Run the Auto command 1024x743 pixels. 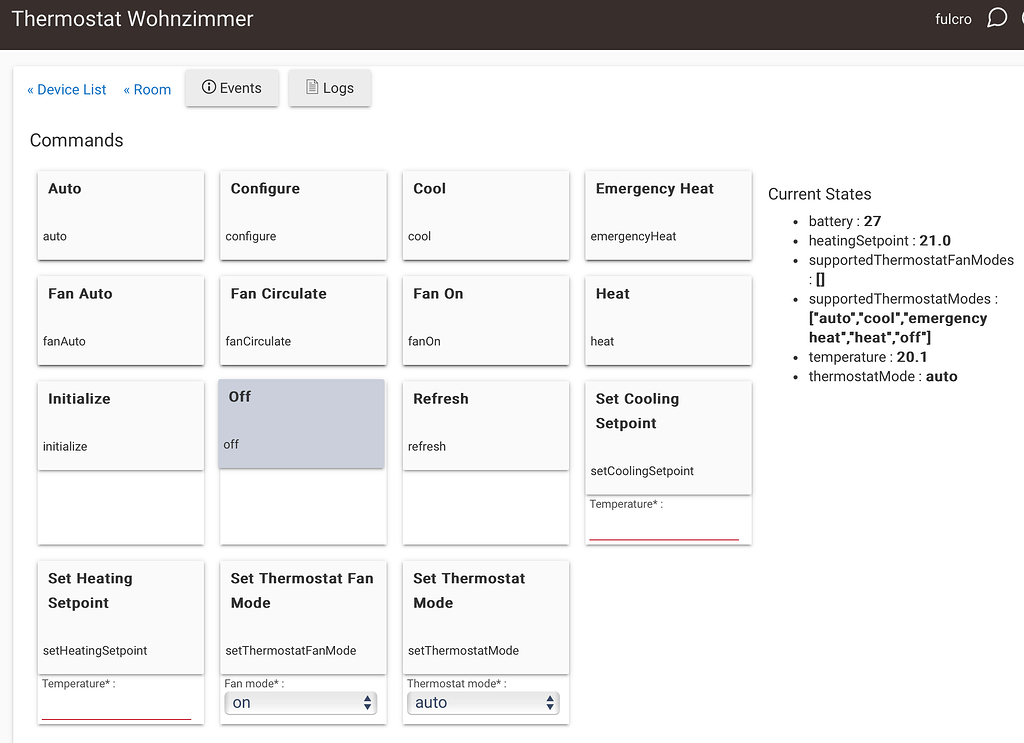pyautogui.click(x=120, y=214)
